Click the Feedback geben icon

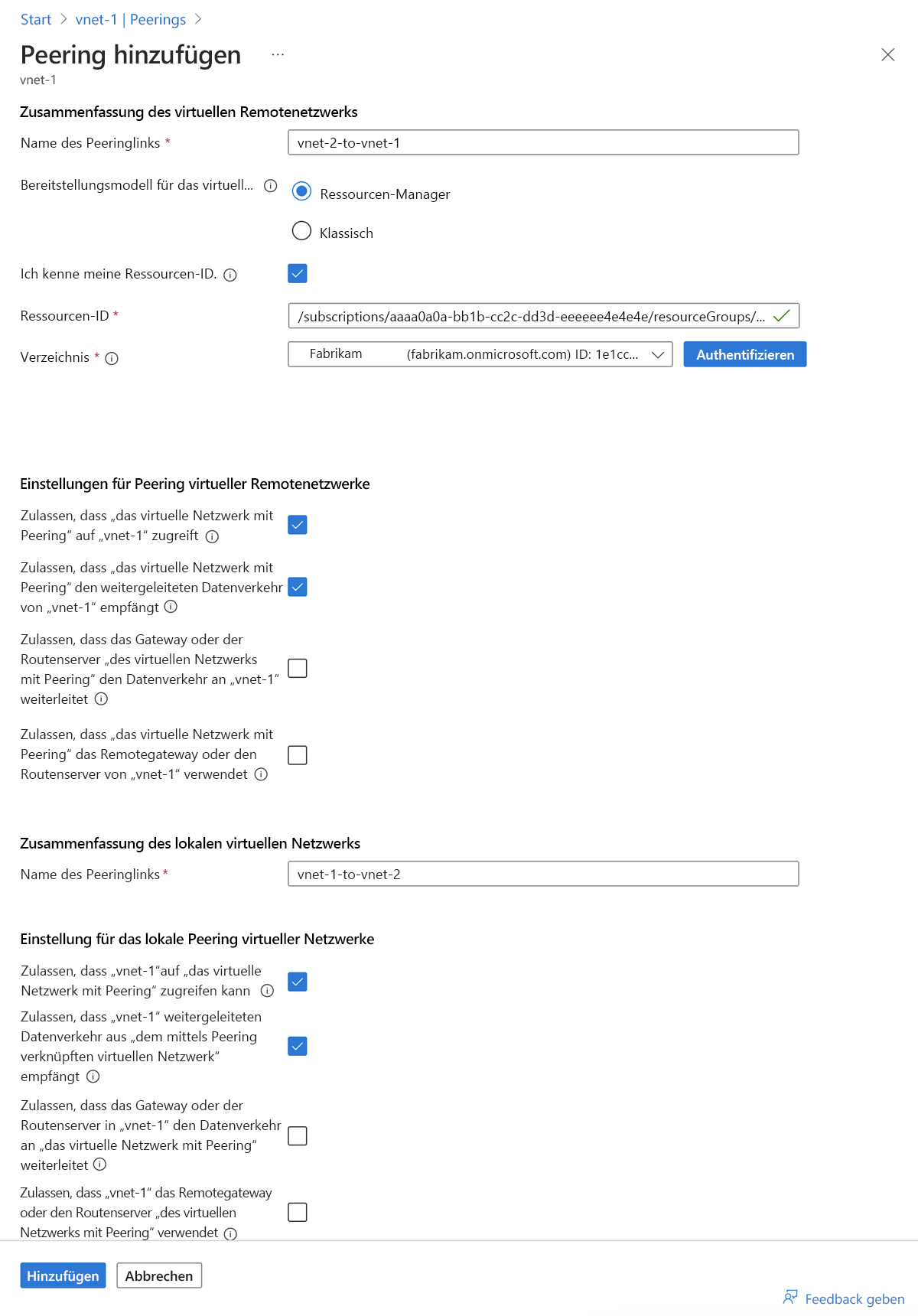(790, 1297)
